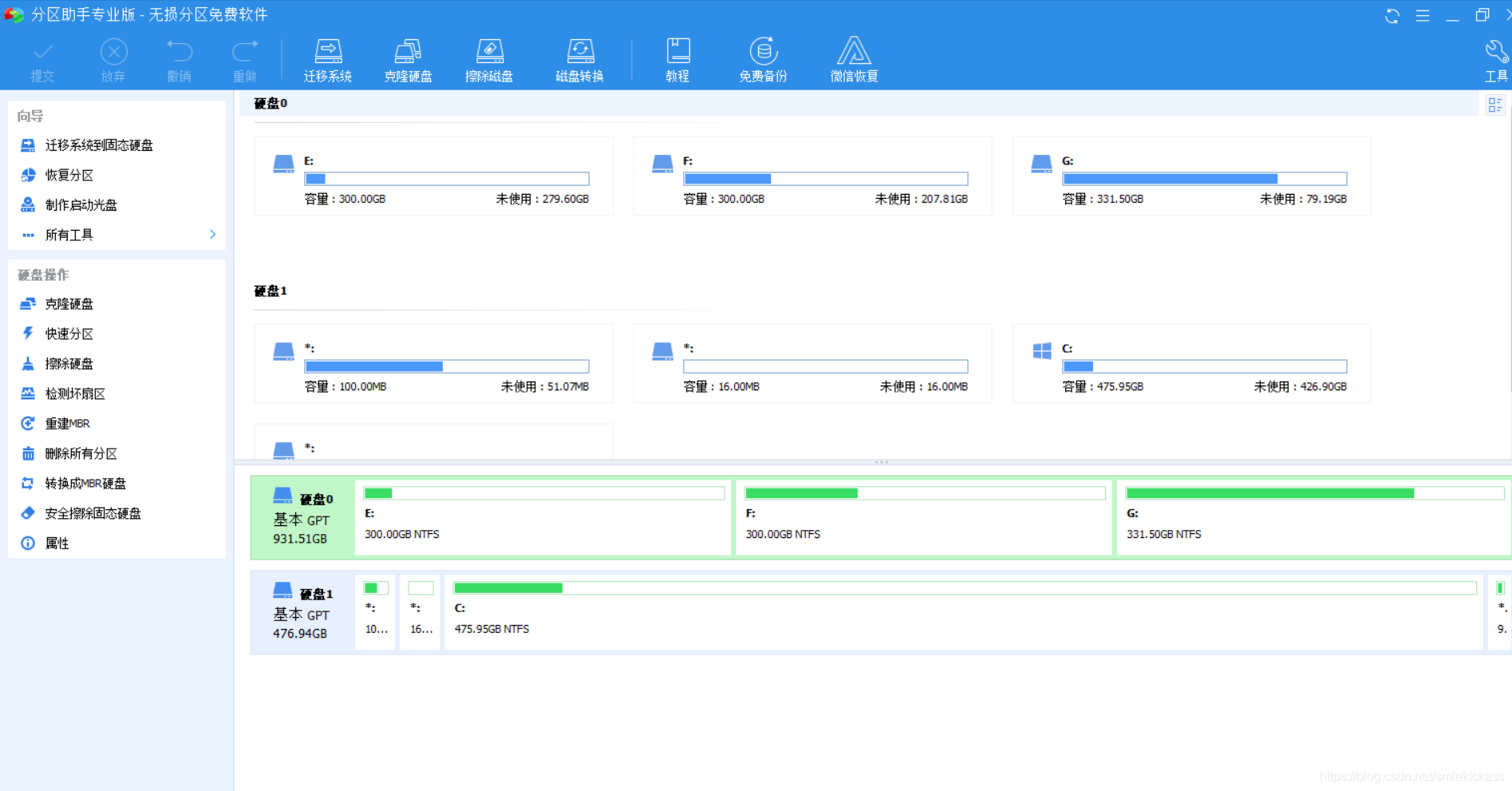The image size is (1512, 791).
Task: Open the 迁移系统 migrate system tool
Action: click(x=328, y=61)
